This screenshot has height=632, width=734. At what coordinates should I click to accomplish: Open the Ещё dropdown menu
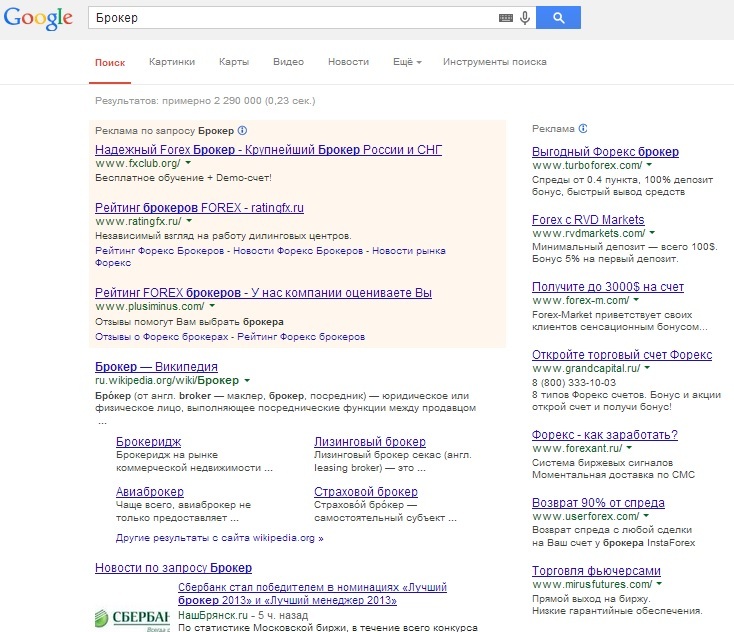(x=407, y=62)
